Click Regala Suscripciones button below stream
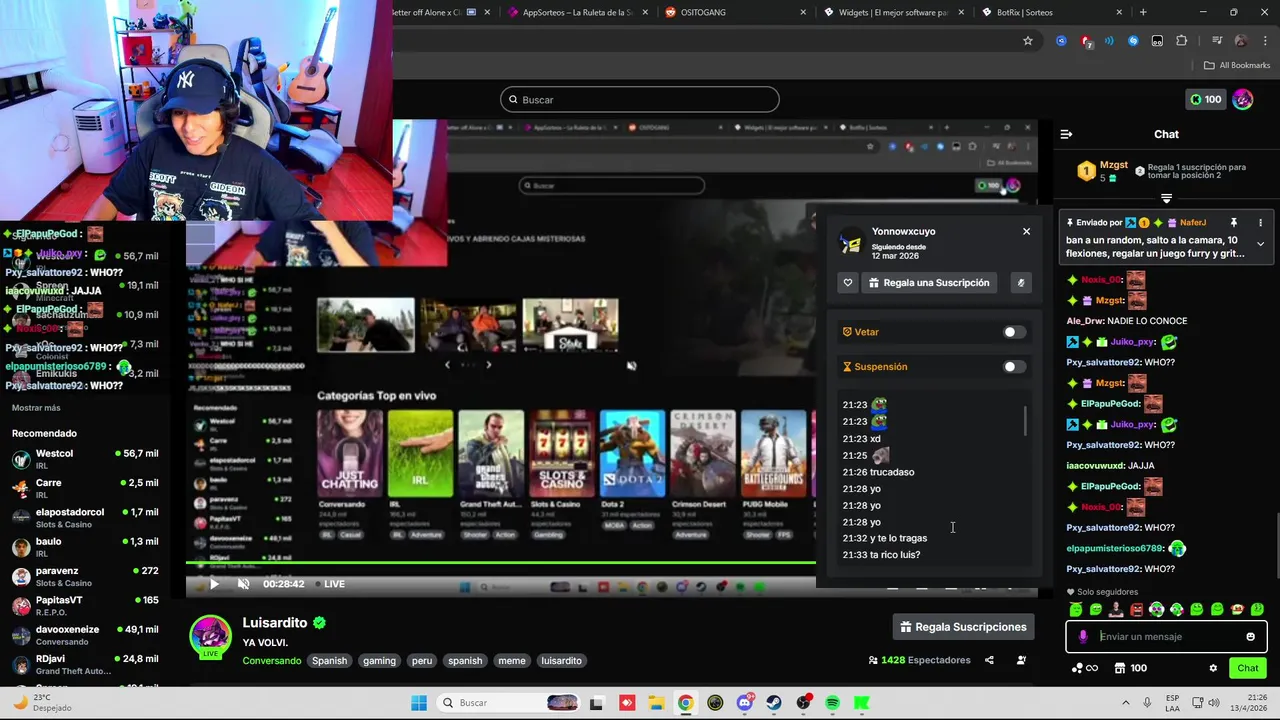1280x720 pixels. tap(964, 627)
